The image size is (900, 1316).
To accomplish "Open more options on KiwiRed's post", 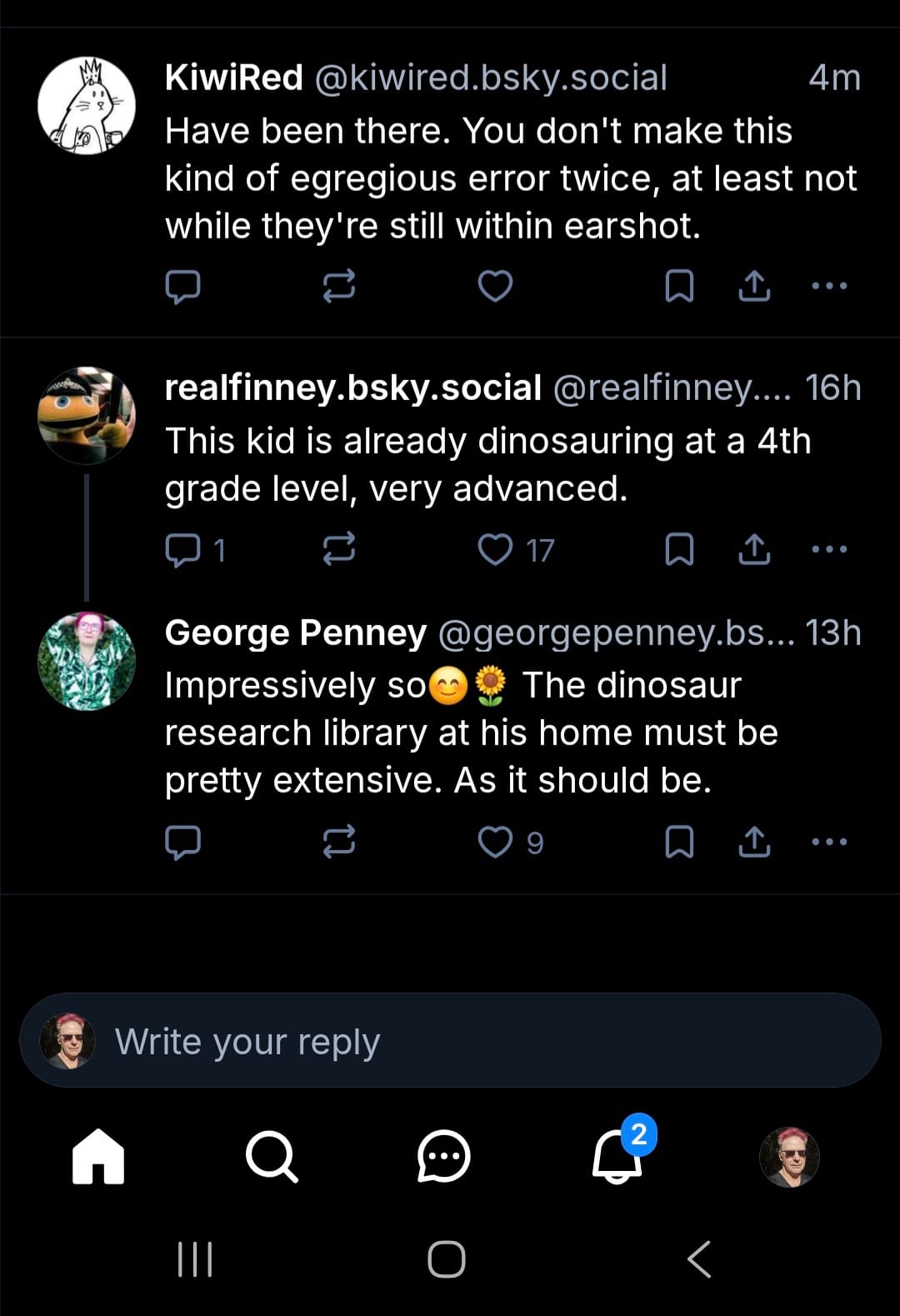I will [x=829, y=286].
